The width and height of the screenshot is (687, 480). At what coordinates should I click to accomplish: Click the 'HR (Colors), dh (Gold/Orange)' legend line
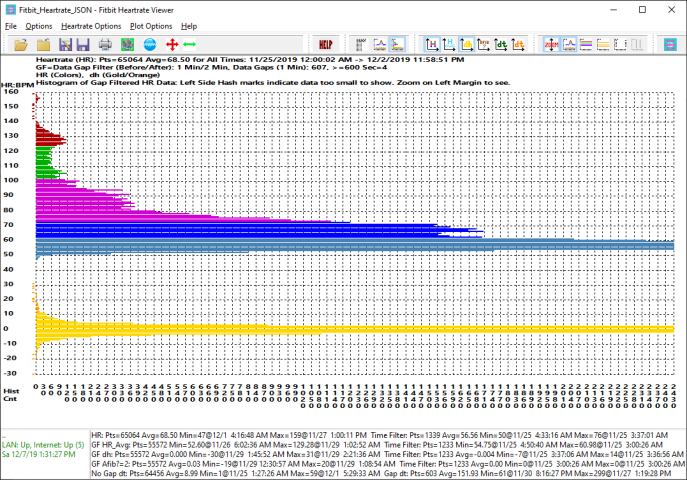(x=98, y=75)
